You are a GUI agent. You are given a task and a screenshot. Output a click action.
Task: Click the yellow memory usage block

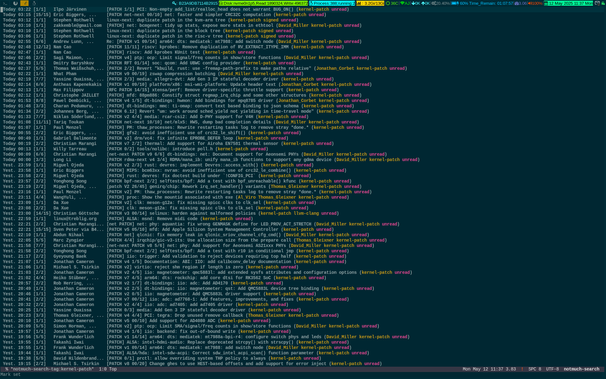(370, 3)
